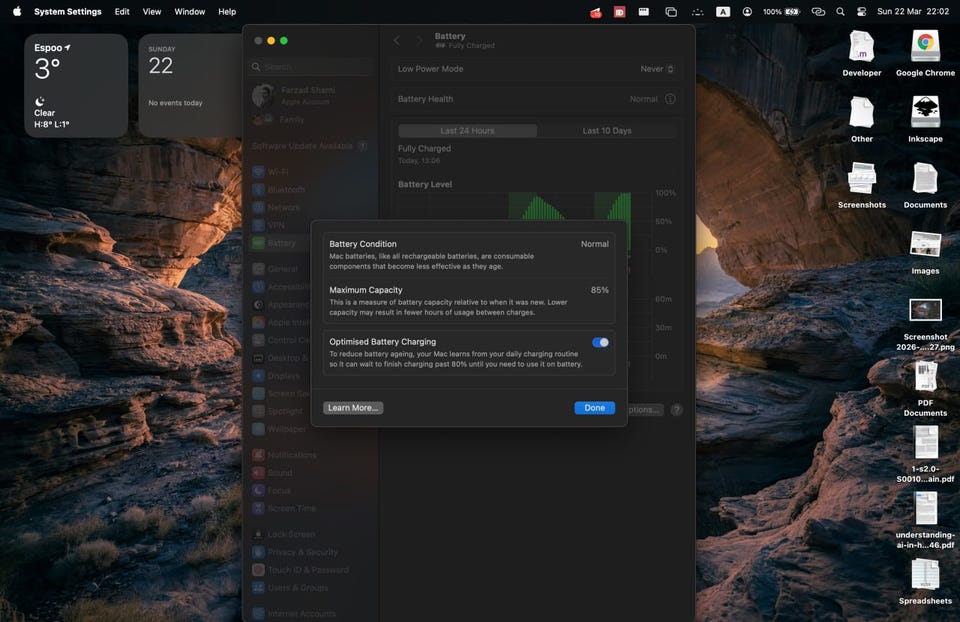Click the Spotlight magnifier in the menu bar
This screenshot has height=622, width=960.
pos(840,12)
